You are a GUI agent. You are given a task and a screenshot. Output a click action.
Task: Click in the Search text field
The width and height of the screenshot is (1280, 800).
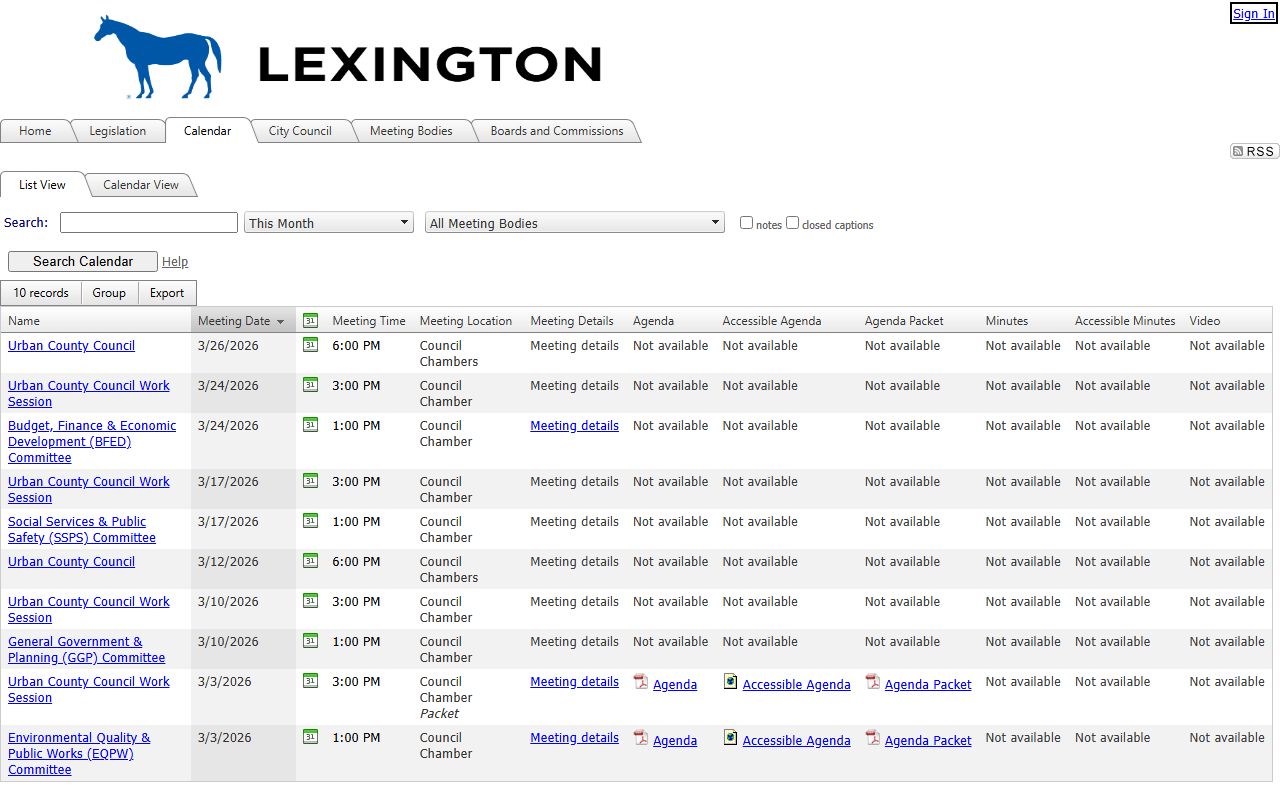point(149,223)
